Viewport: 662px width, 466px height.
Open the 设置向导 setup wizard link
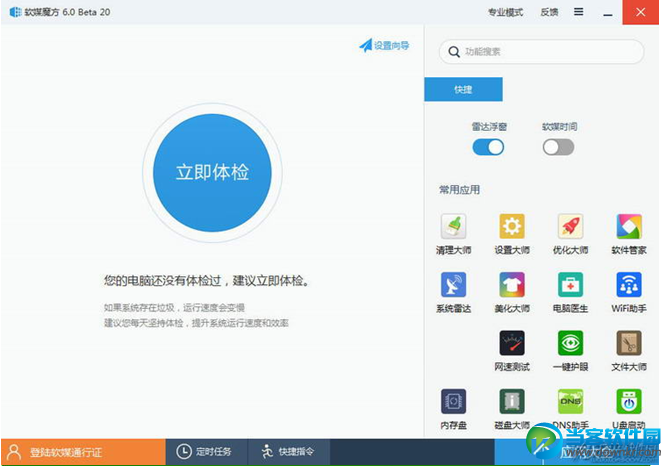pos(384,45)
